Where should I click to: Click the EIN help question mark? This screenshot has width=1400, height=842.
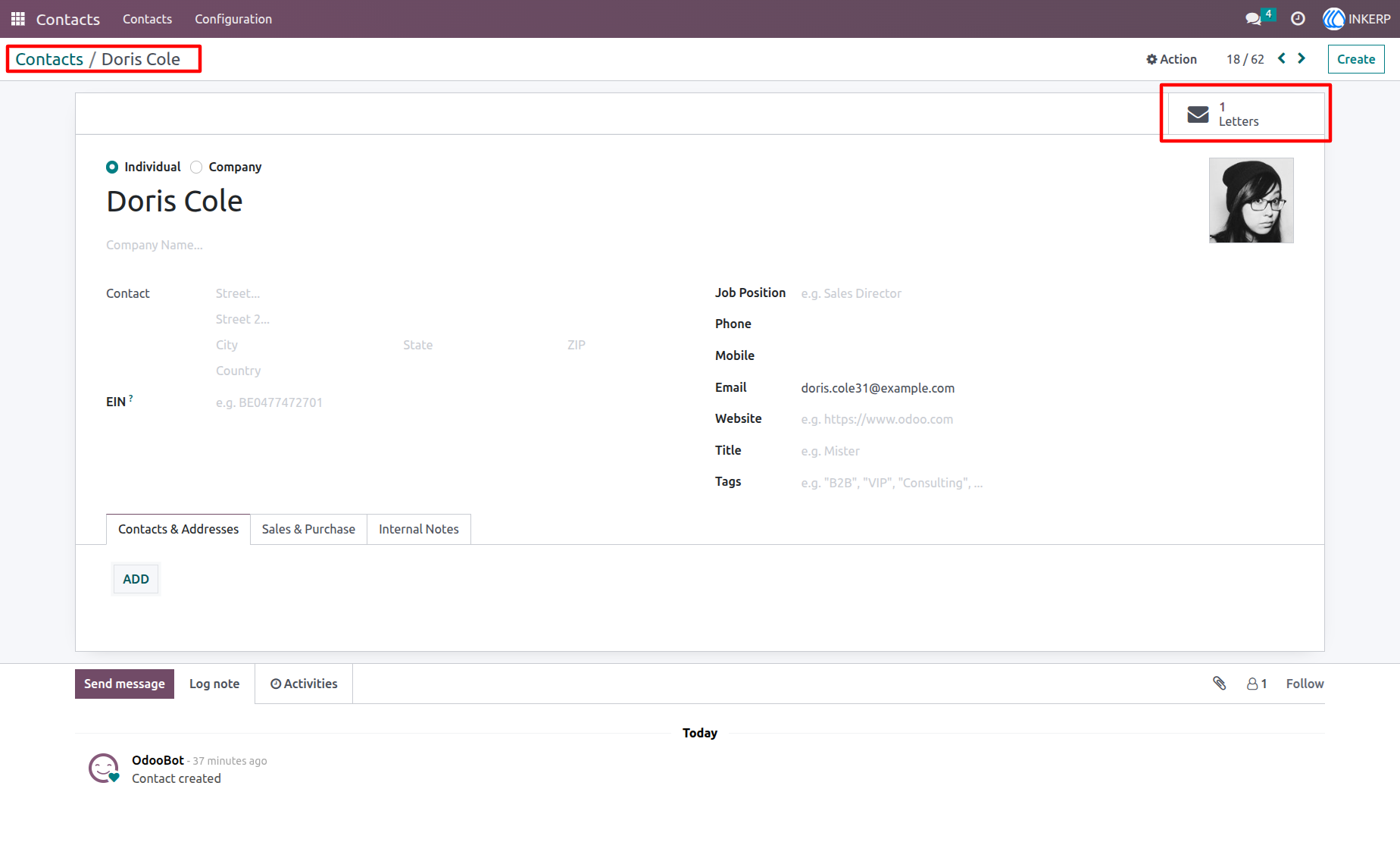[x=131, y=398]
